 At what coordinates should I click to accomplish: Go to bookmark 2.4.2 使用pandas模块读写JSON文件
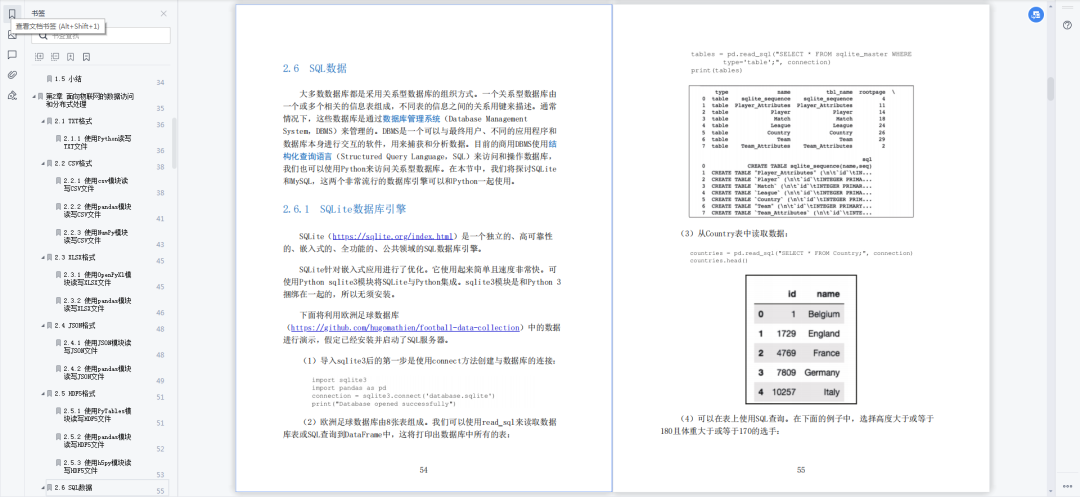(x=98, y=372)
